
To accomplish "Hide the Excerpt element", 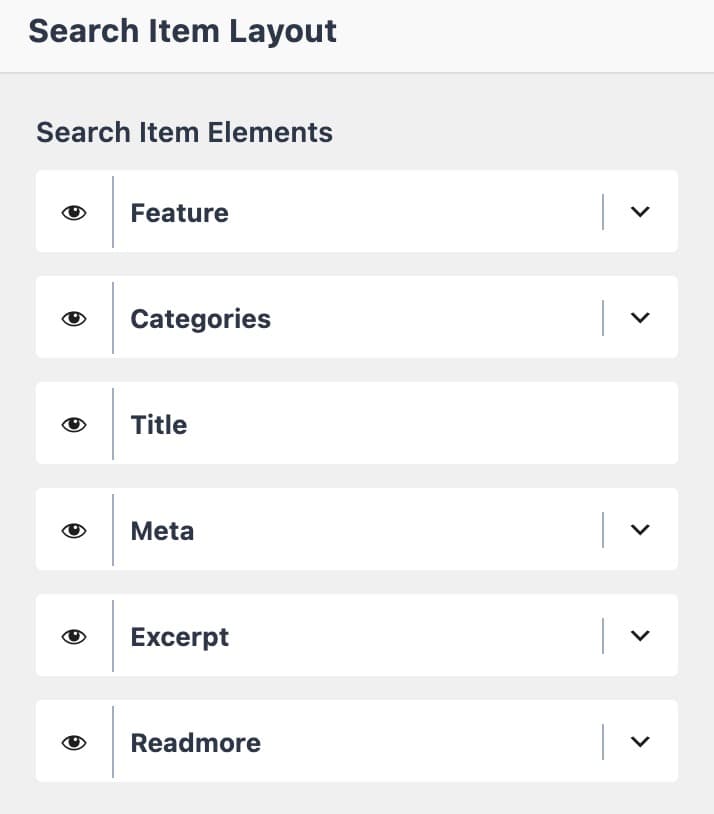I will pyautogui.click(x=75, y=636).
